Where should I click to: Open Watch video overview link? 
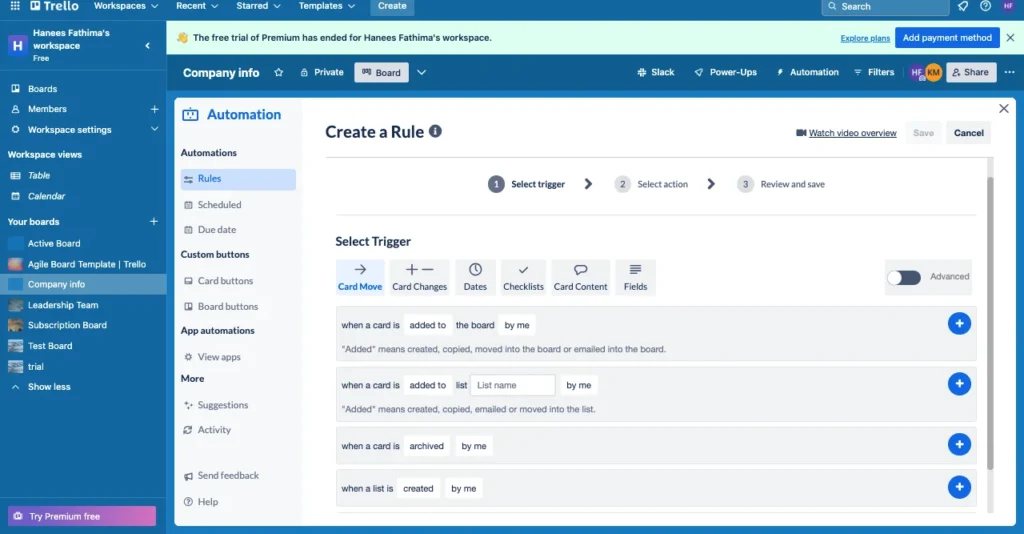(846, 133)
